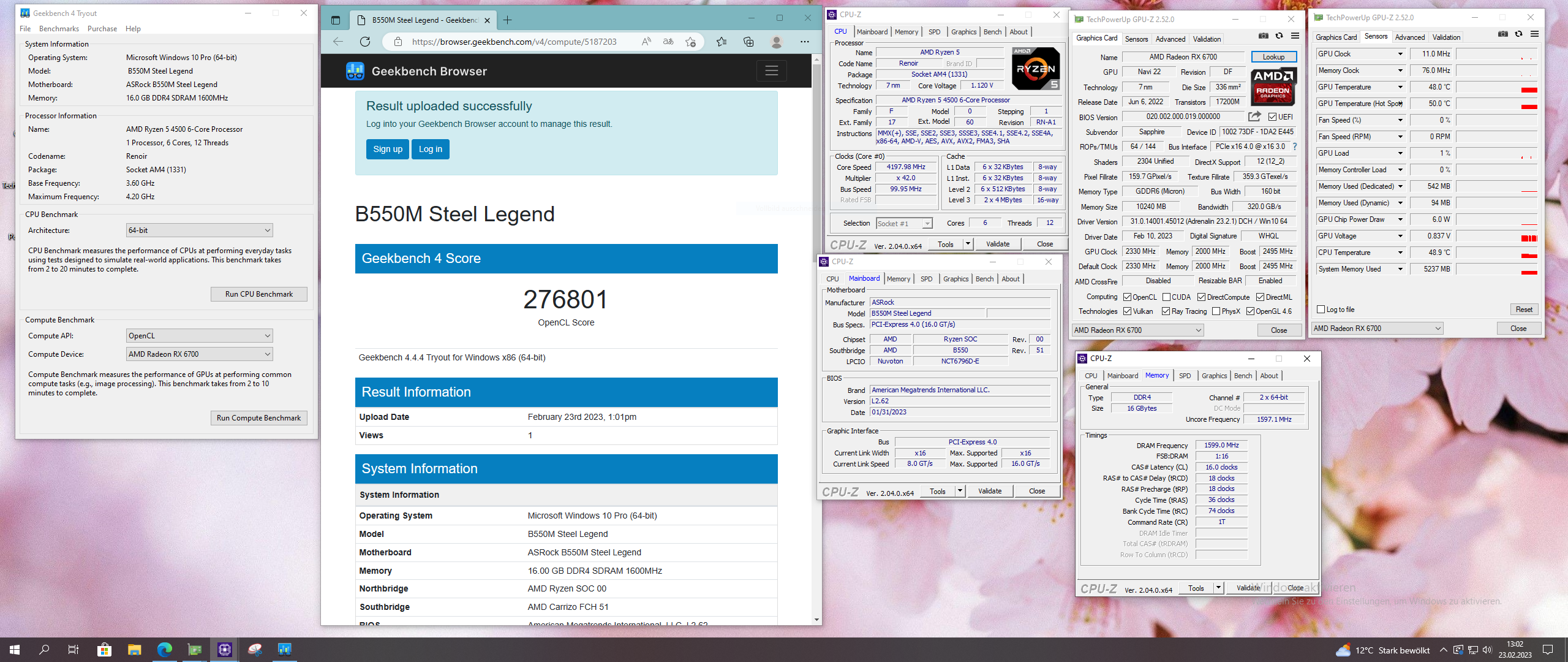Viewport: 1568px width, 662px height.
Task: Click the camera icon in GPU-Z Sensors window
Action: [1502, 34]
